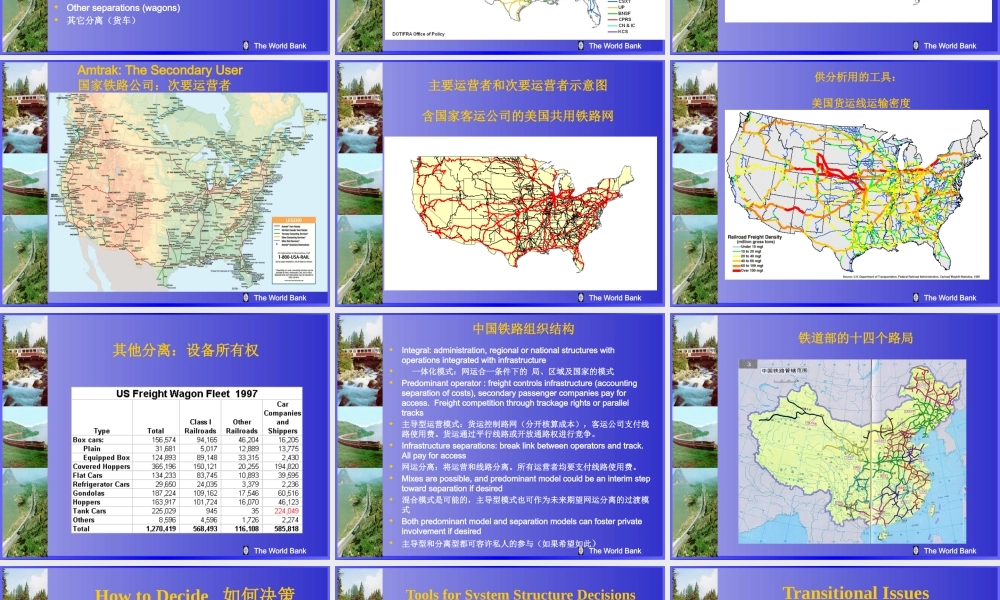Click the '含国家客运公司的美国共用铁路网' heading
Screen dimensions: 1000x600
[518, 116]
